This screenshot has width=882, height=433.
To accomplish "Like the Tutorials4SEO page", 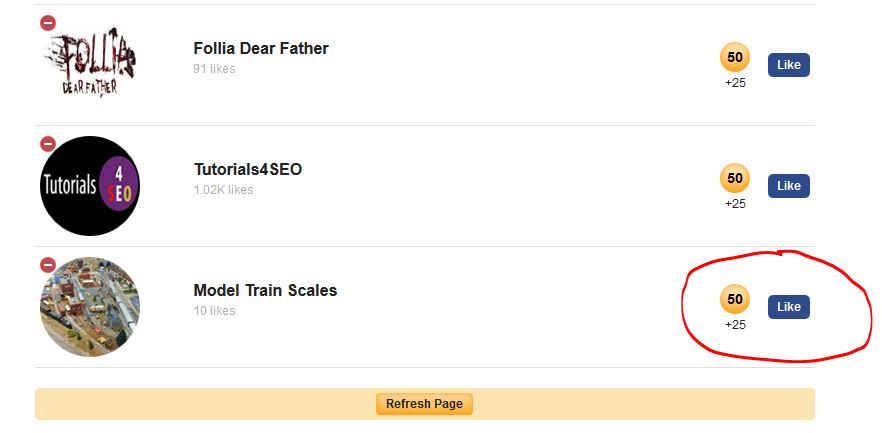I will (x=789, y=186).
